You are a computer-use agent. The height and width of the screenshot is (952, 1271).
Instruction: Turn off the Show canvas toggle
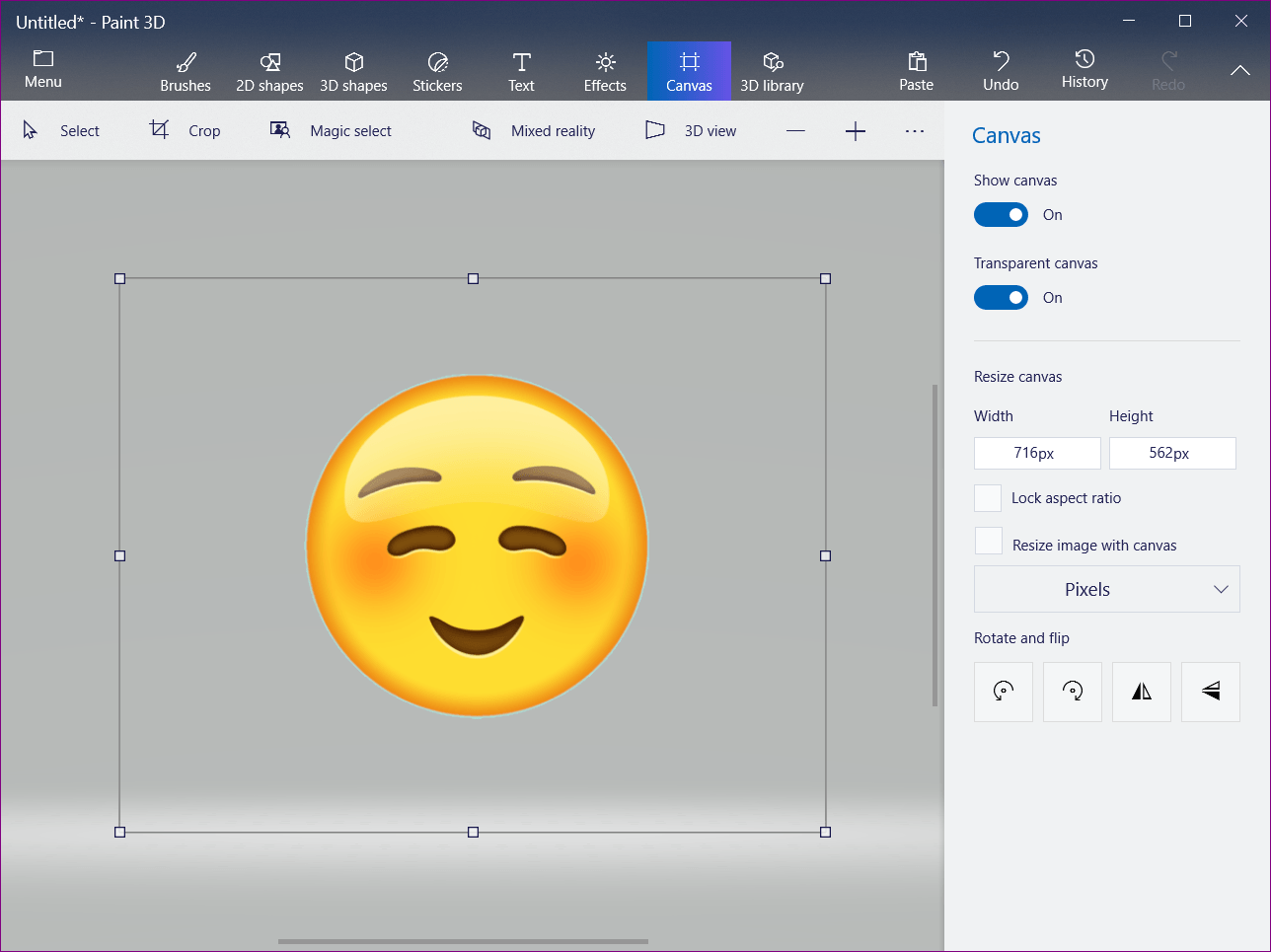click(x=1001, y=215)
